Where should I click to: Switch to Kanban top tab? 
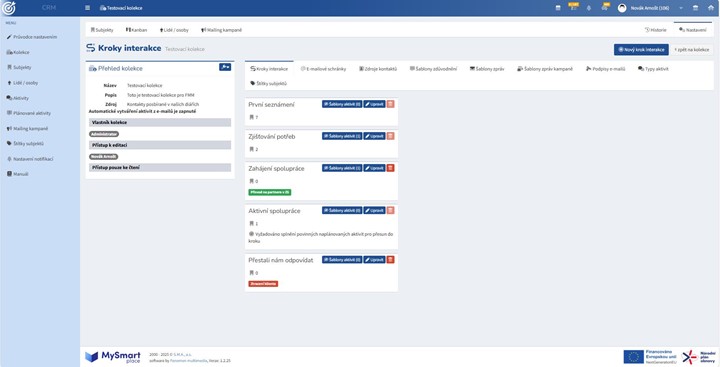coord(136,30)
